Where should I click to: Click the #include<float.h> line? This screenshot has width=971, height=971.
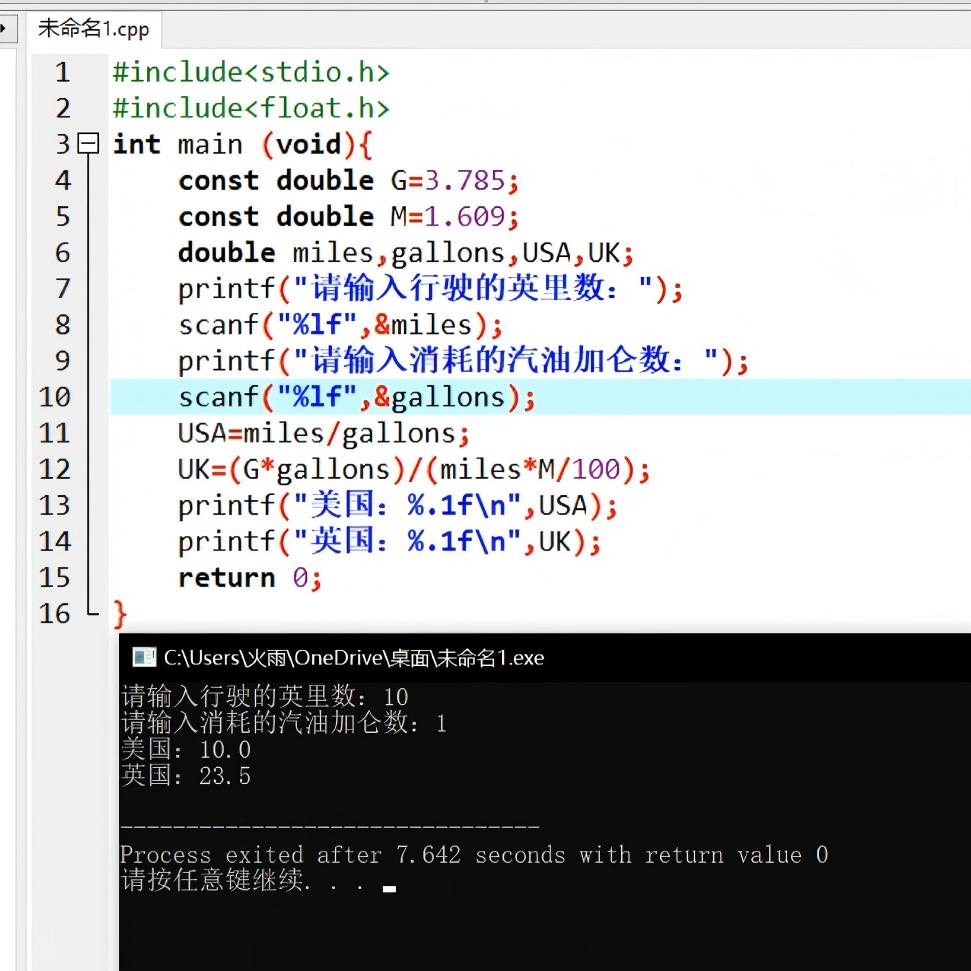pyautogui.click(x=251, y=108)
